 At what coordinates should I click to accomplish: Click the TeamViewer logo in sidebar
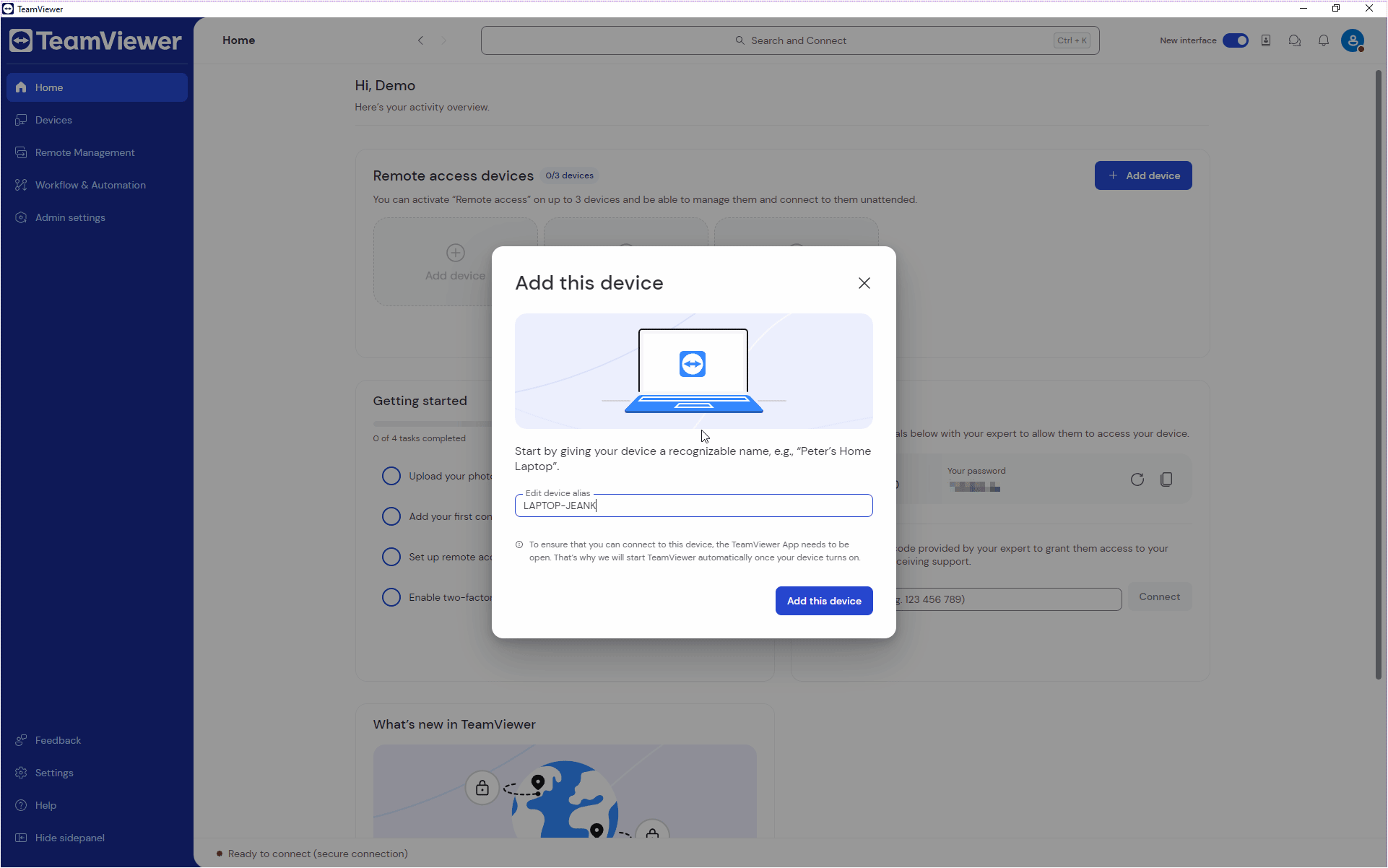tap(95, 41)
